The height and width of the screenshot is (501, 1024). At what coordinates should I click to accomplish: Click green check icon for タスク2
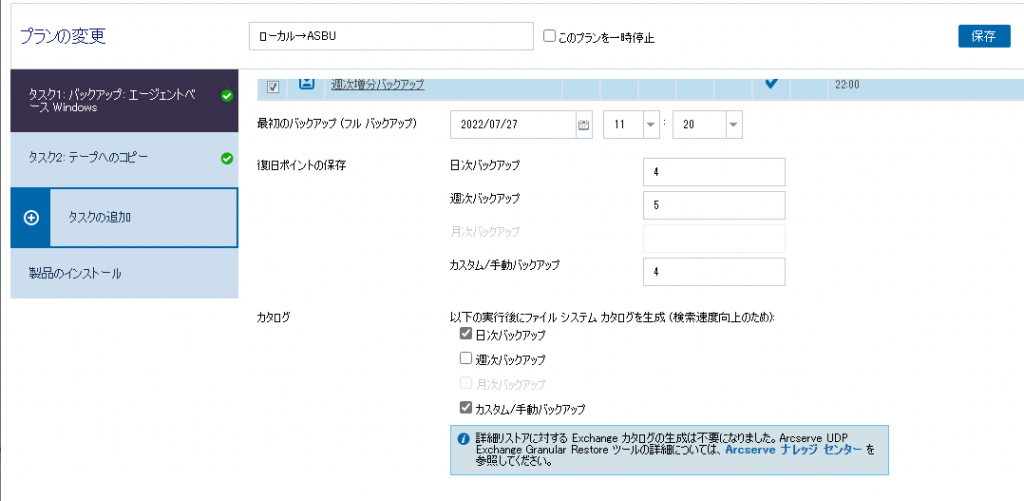227,159
